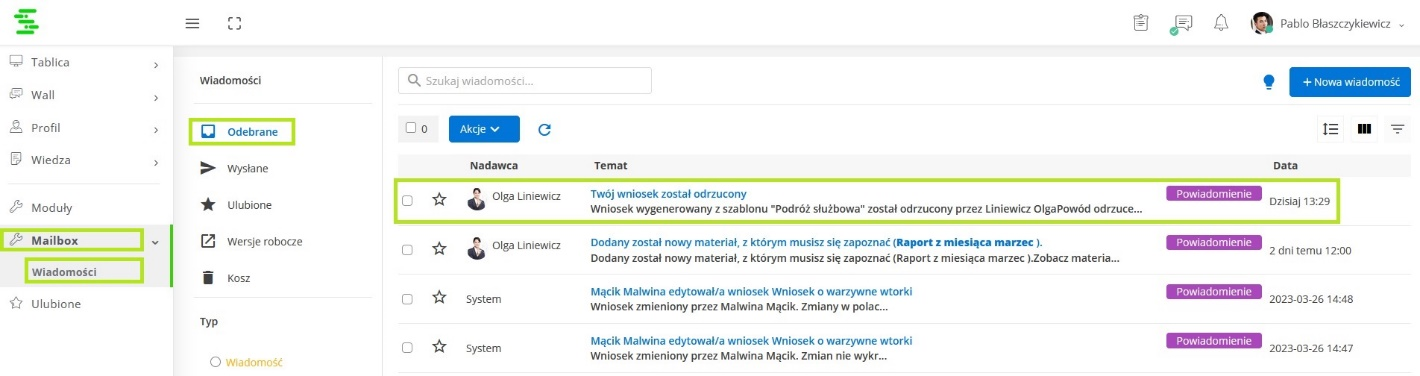Star the 'Twój wniosek został odrzucony' message
Image resolution: width=1420 pixels, height=376 pixels.
(x=439, y=200)
